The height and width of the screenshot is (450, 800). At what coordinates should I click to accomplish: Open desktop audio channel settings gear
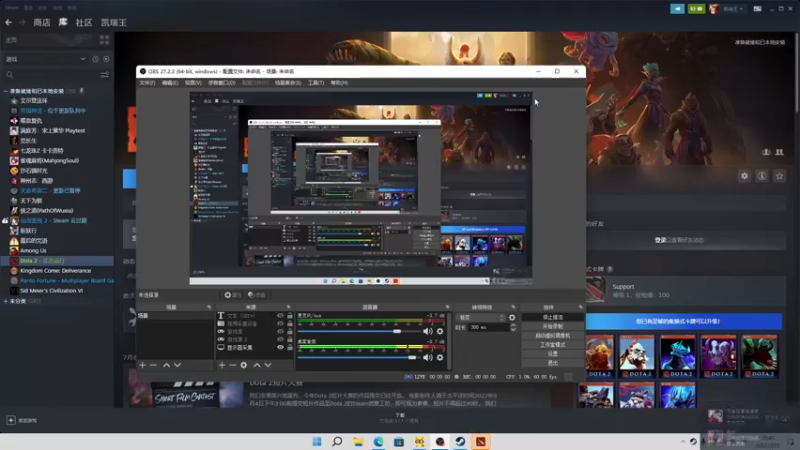click(x=440, y=357)
